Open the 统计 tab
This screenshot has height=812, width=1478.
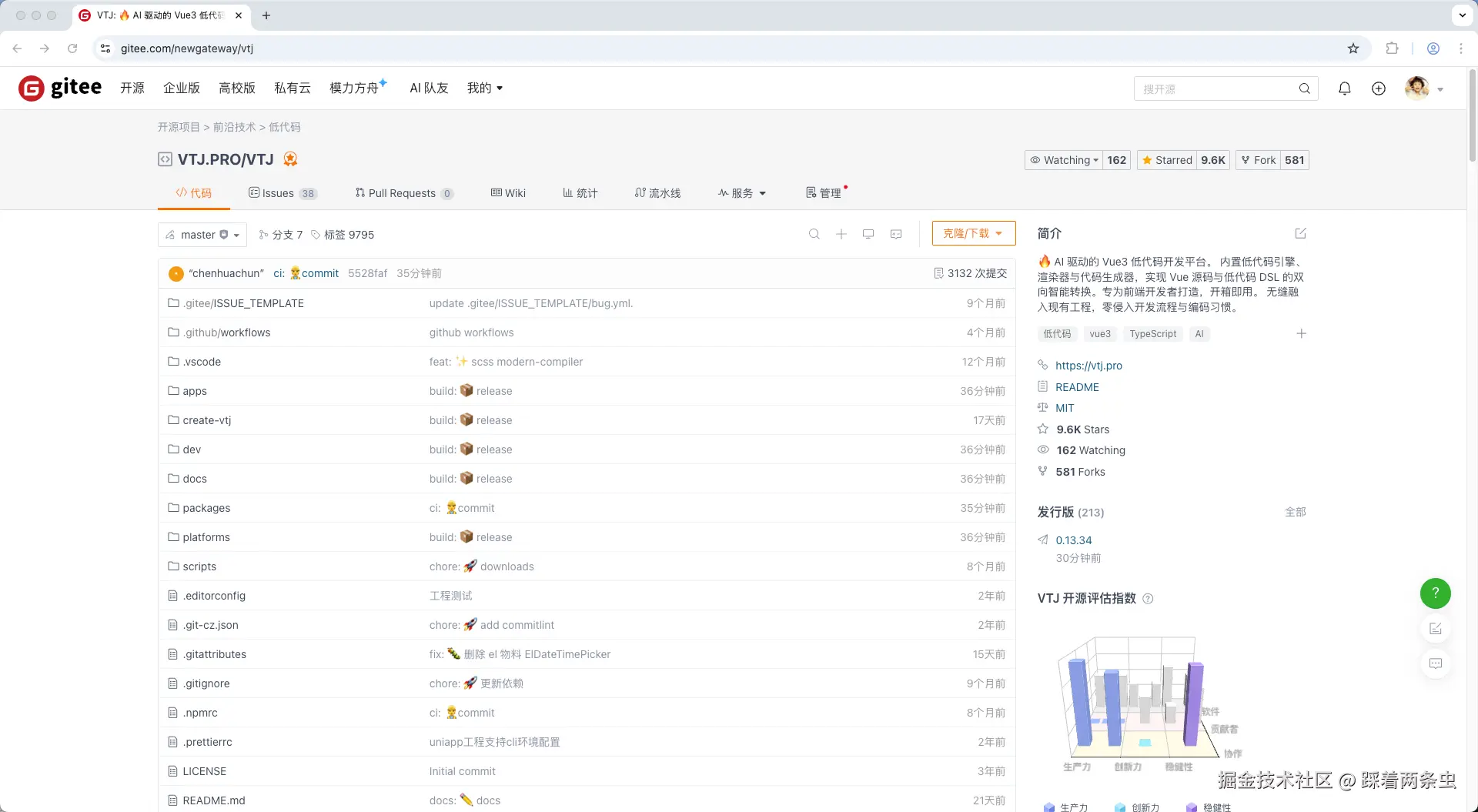coord(580,193)
